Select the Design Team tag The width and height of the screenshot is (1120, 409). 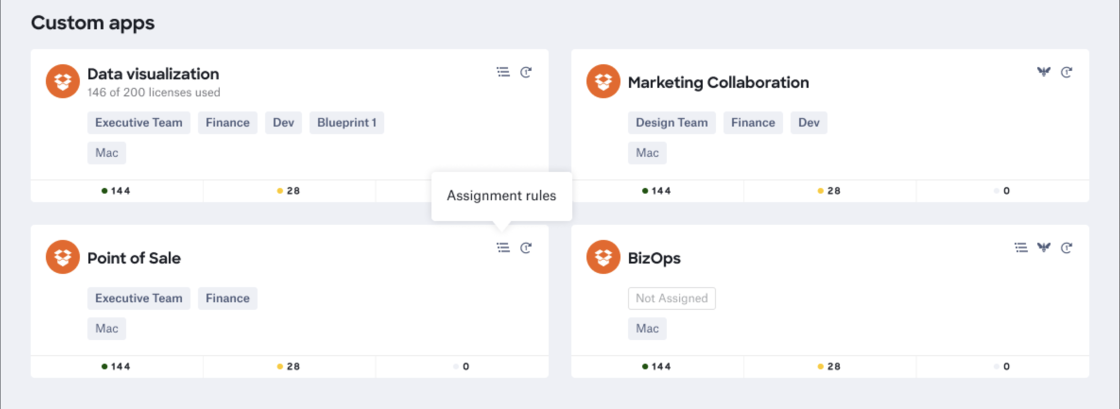672,123
